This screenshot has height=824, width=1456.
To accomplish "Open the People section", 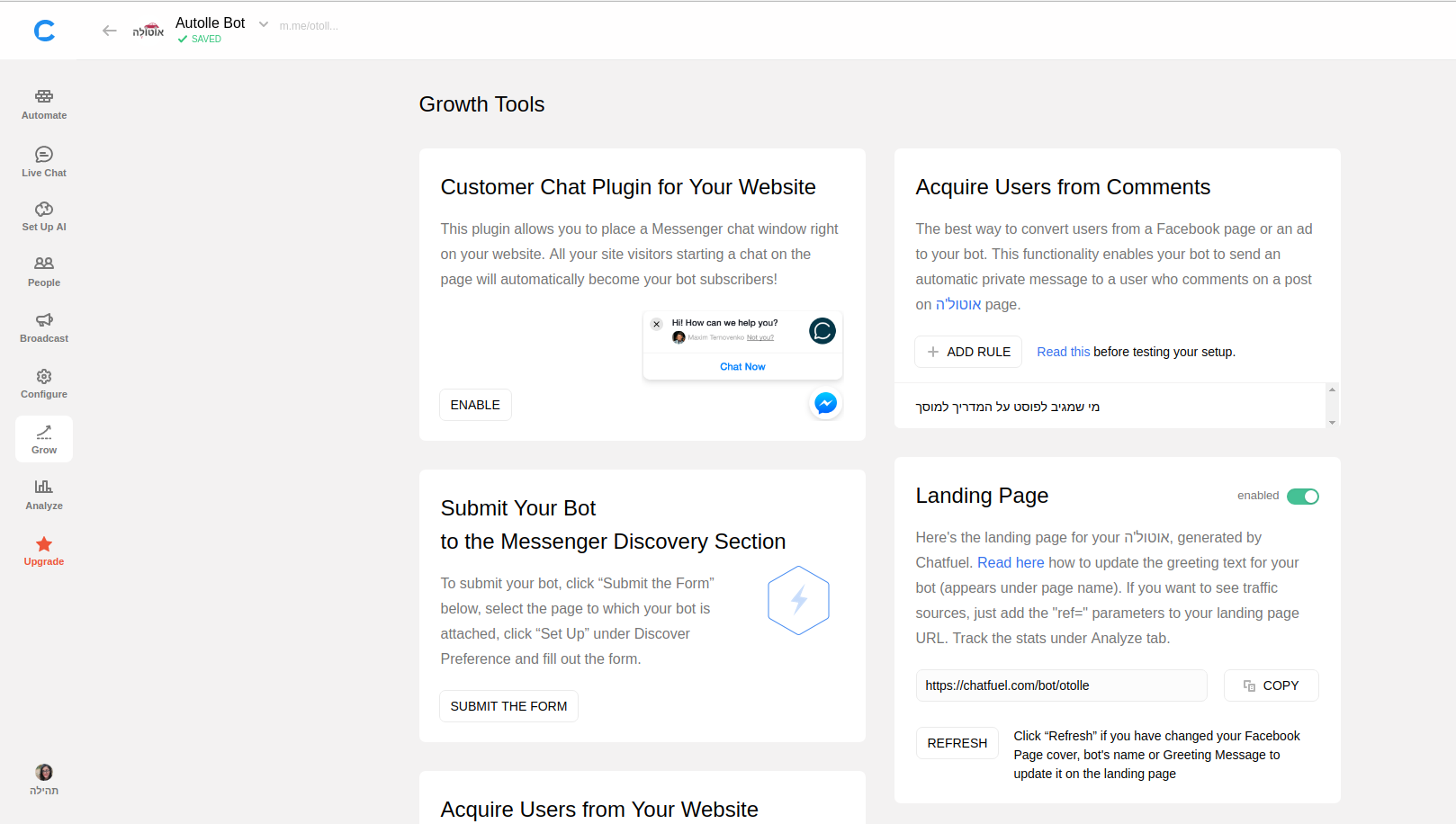I will tap(44, 272).
